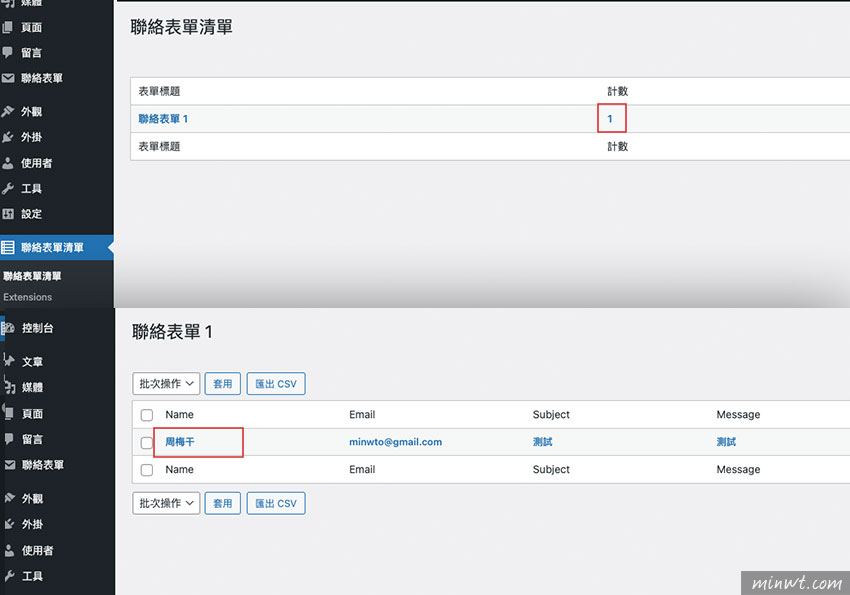Open 使用者 person icon in lower sidebar
850x595 pixels.
(x=9, y=551)
